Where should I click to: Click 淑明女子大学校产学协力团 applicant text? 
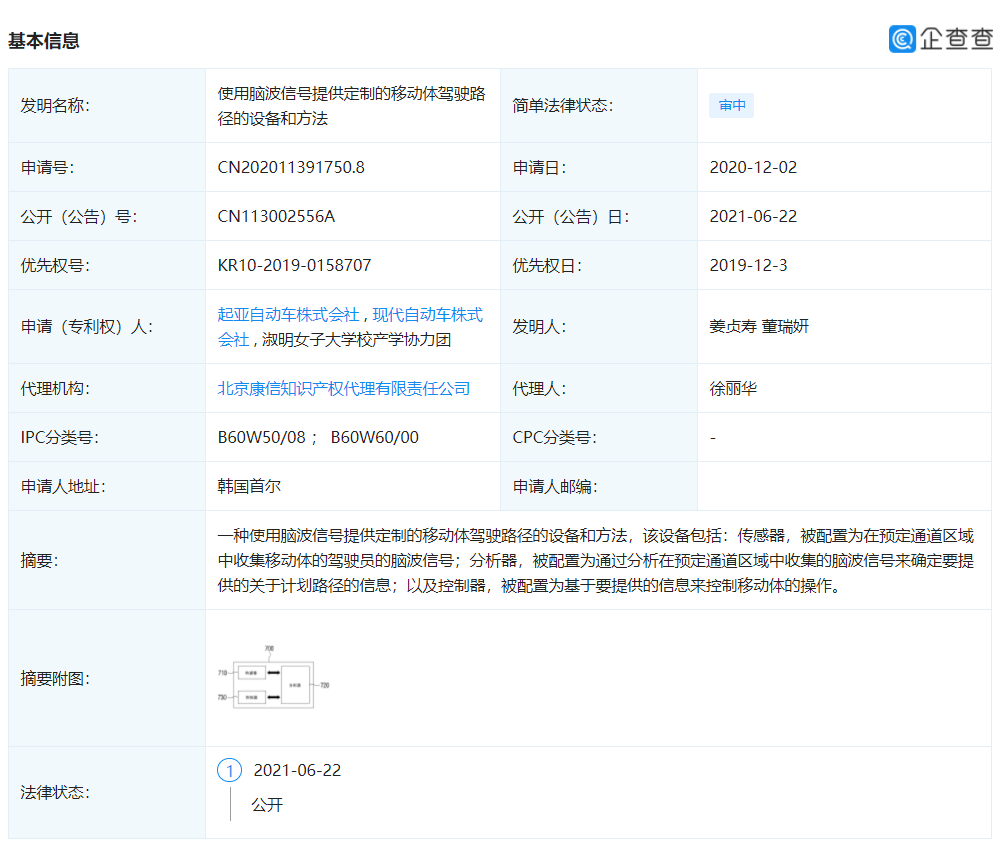[x=356, y=340]
